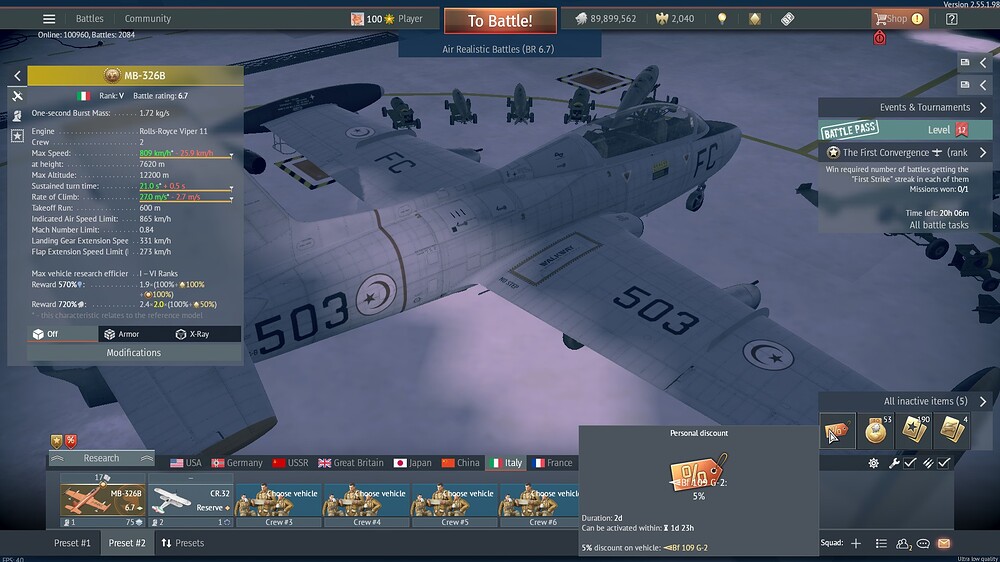The height and width of the screenshot is (562, 1000).
Task: Select Great Britain nation tab
Action: coord(351,462)
